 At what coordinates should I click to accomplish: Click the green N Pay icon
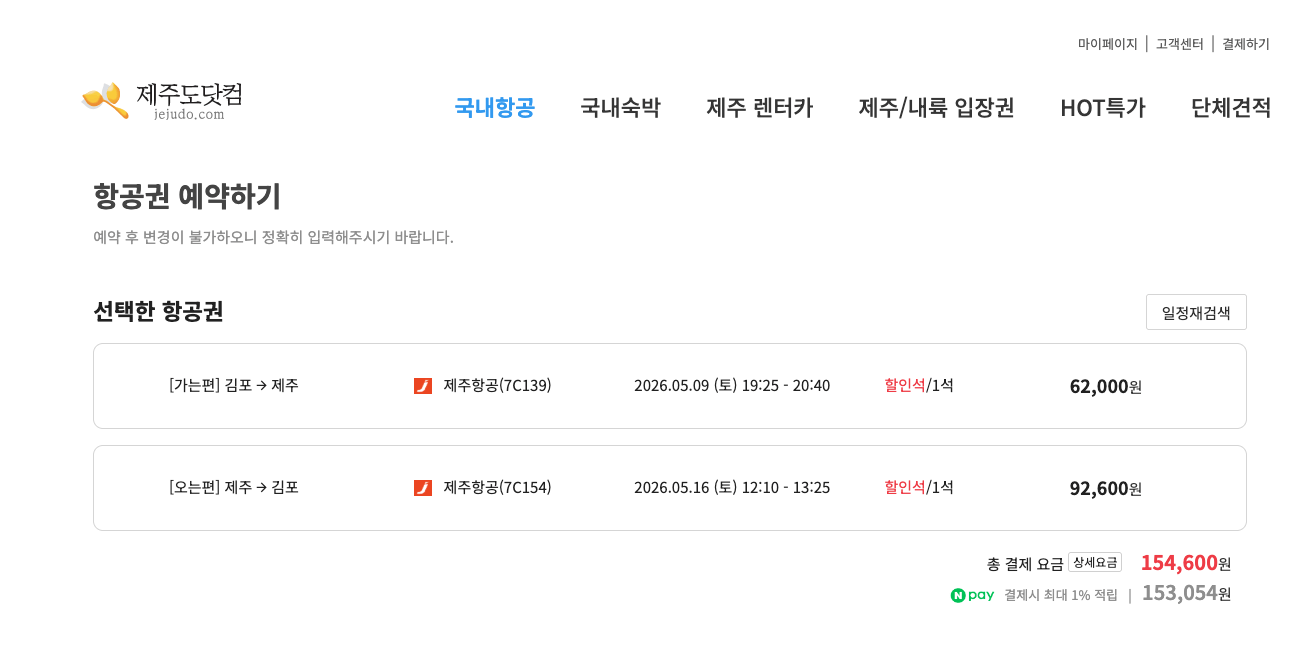point(970,595)
